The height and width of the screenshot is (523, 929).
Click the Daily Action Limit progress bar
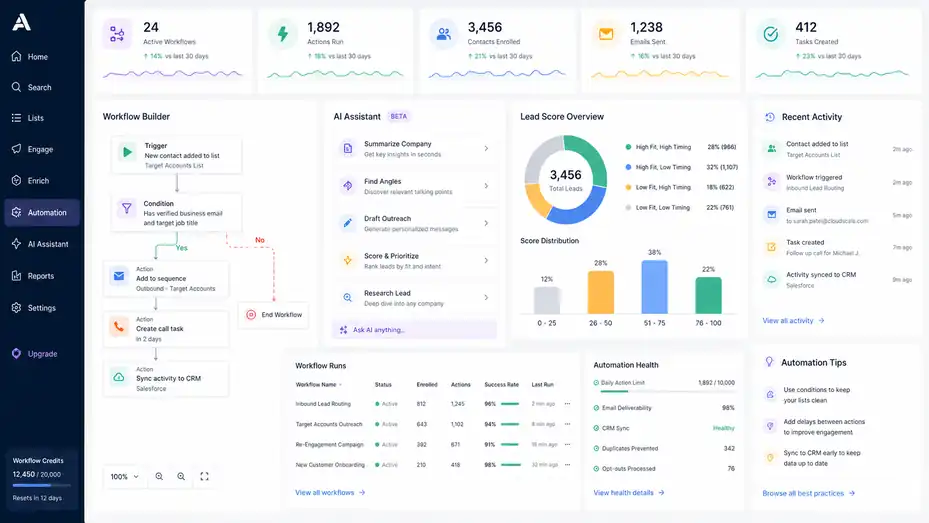click(x=668, y=392)
